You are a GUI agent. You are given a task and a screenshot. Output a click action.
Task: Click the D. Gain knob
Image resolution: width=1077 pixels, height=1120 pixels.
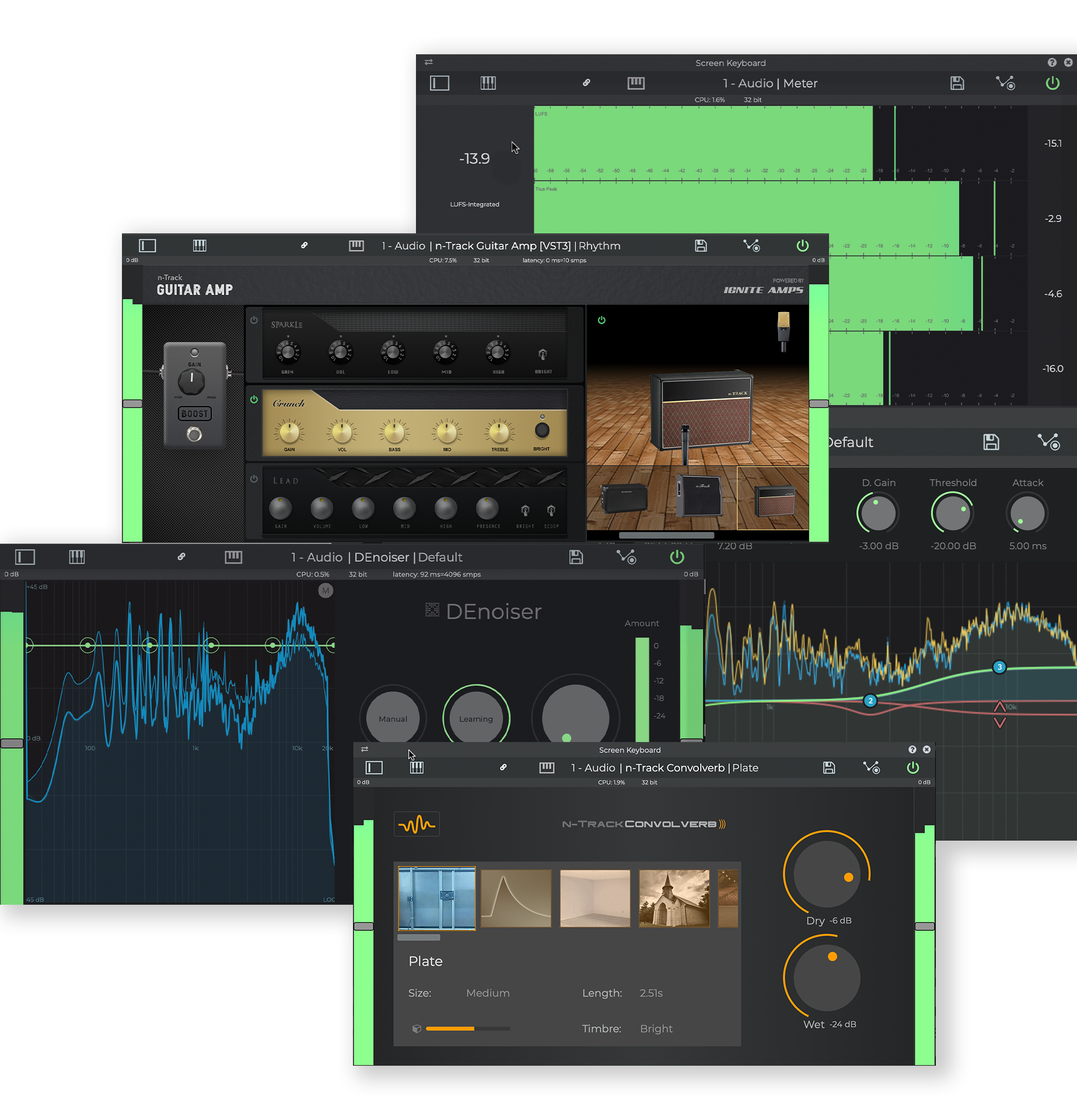pyautogui.click(x=878, y=513)
